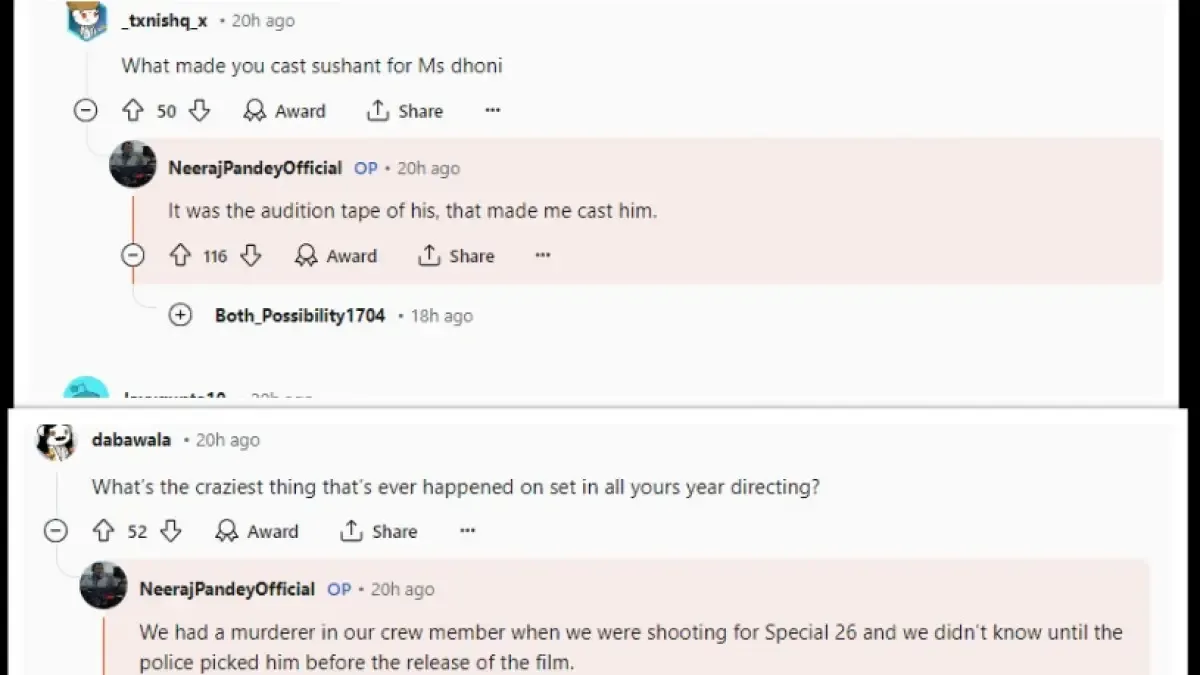
Task: Visit NeerajPandeyOfficial's user profile
Action: pyautogui.click(x=255, y=168)
